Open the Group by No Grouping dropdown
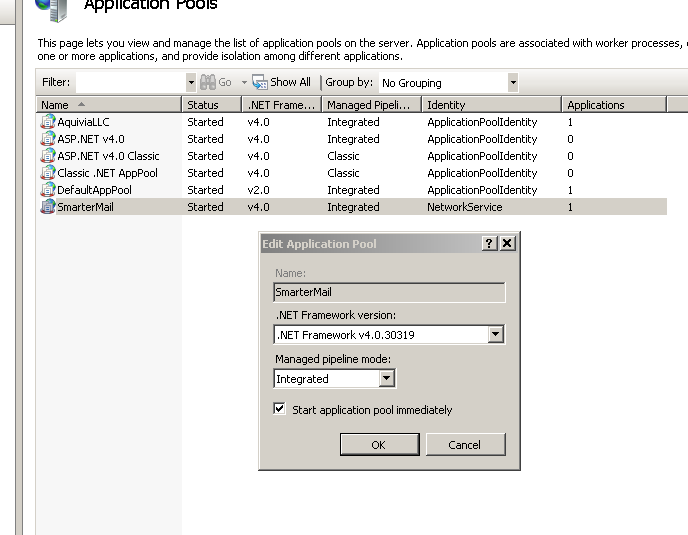Viewport: 688px width, 535px height. click(x=513, y=82)
